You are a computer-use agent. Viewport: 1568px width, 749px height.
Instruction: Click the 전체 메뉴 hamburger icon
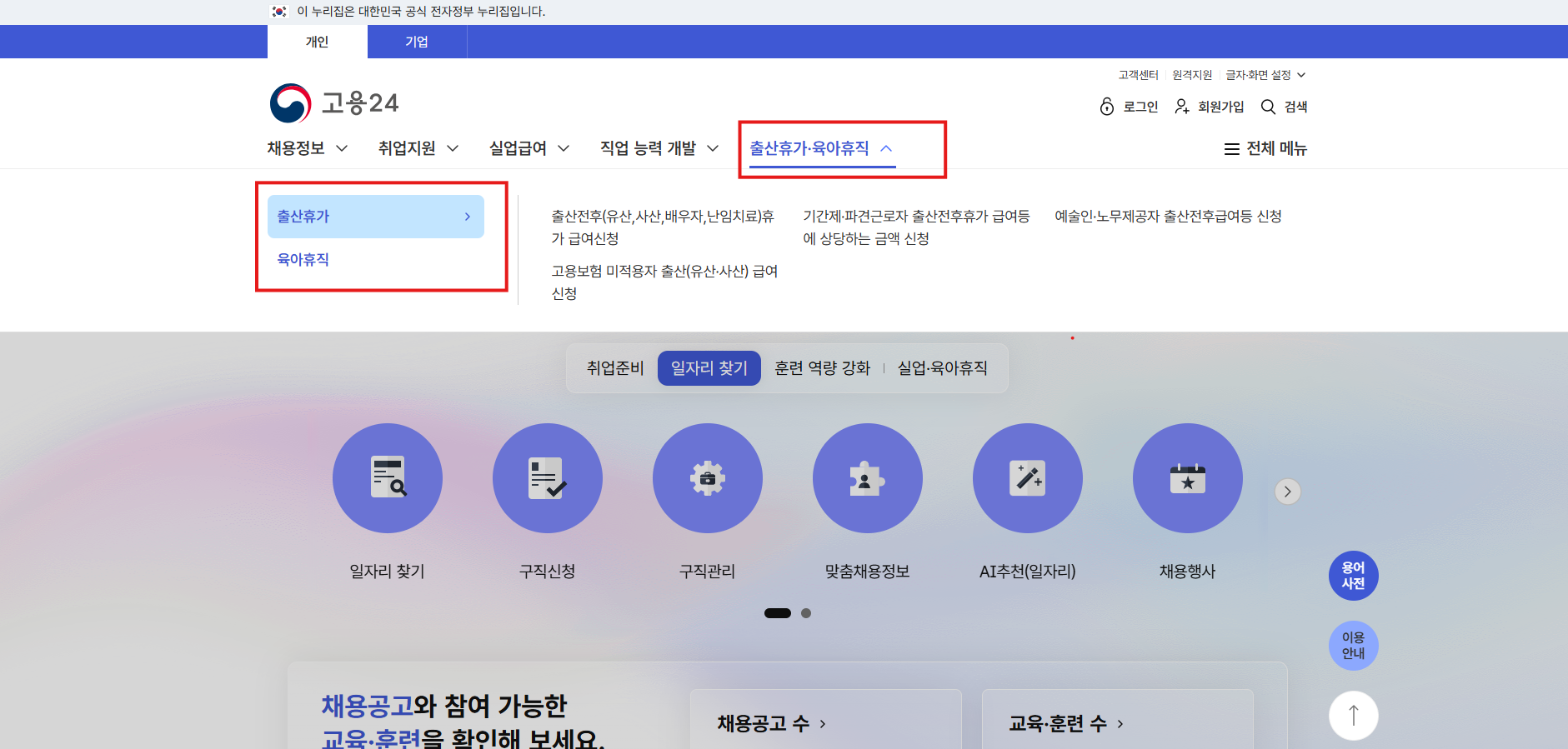click(x=1231, y=149)
